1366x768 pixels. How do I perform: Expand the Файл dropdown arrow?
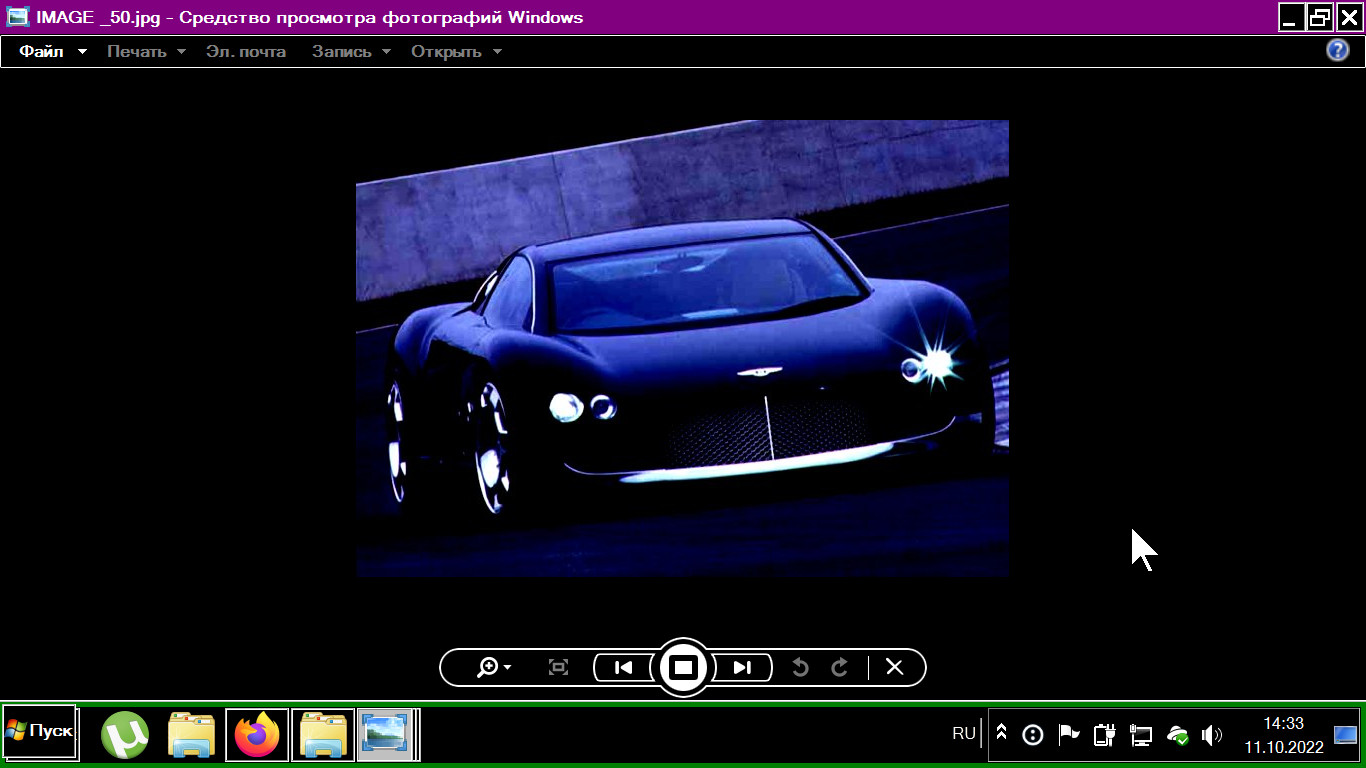[x=82, y=52]
